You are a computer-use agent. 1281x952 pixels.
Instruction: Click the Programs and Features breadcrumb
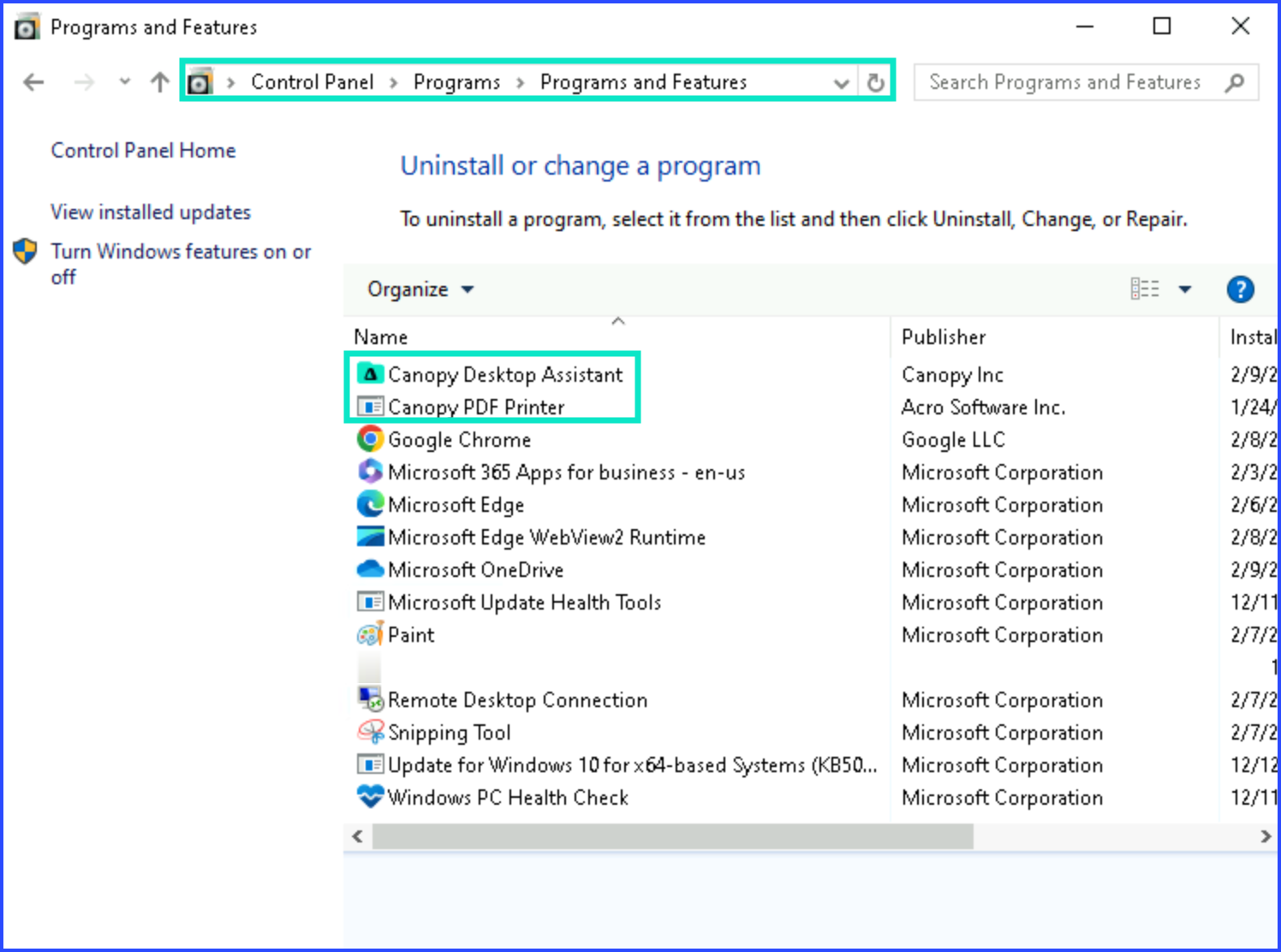coord(643,82)
